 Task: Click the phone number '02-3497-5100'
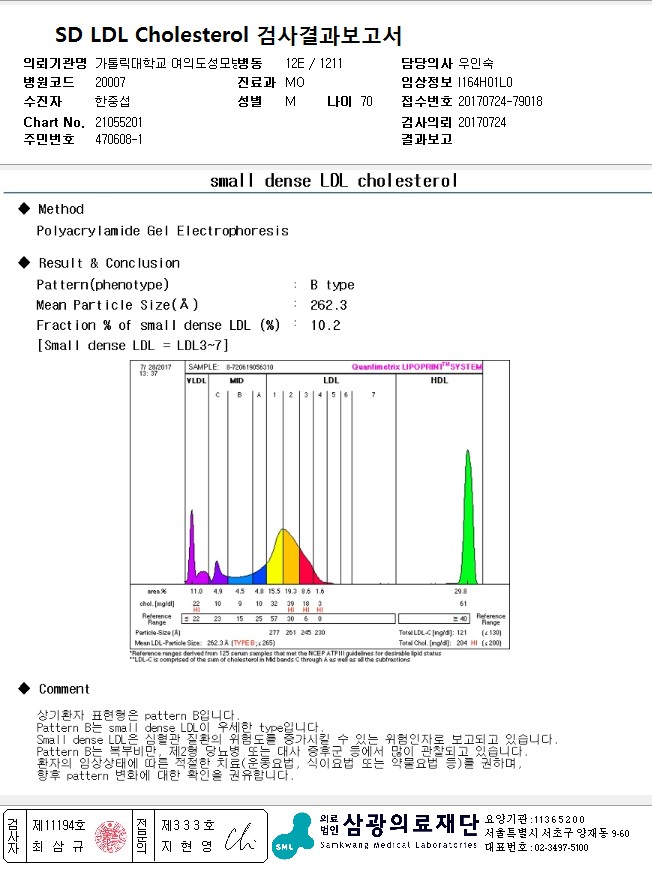pos(561,848)
